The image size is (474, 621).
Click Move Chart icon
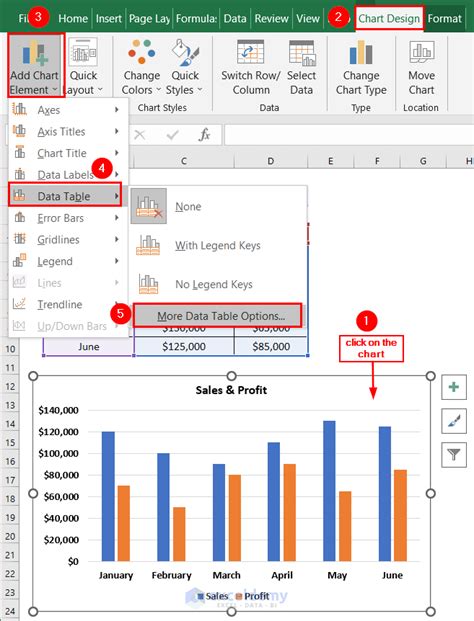tap(421, 52)
